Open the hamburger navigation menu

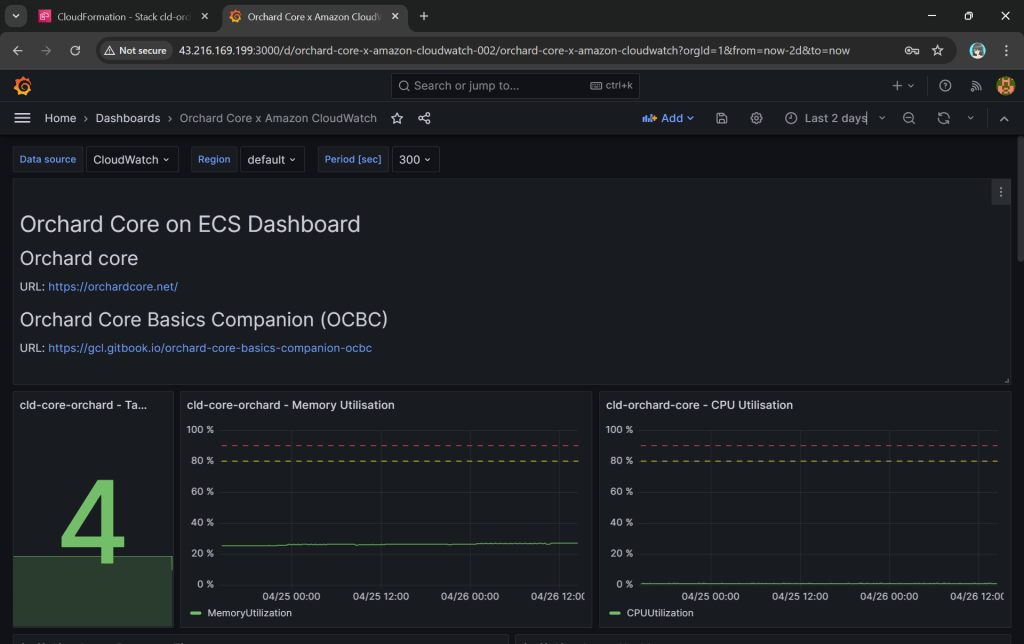point(22,118)
